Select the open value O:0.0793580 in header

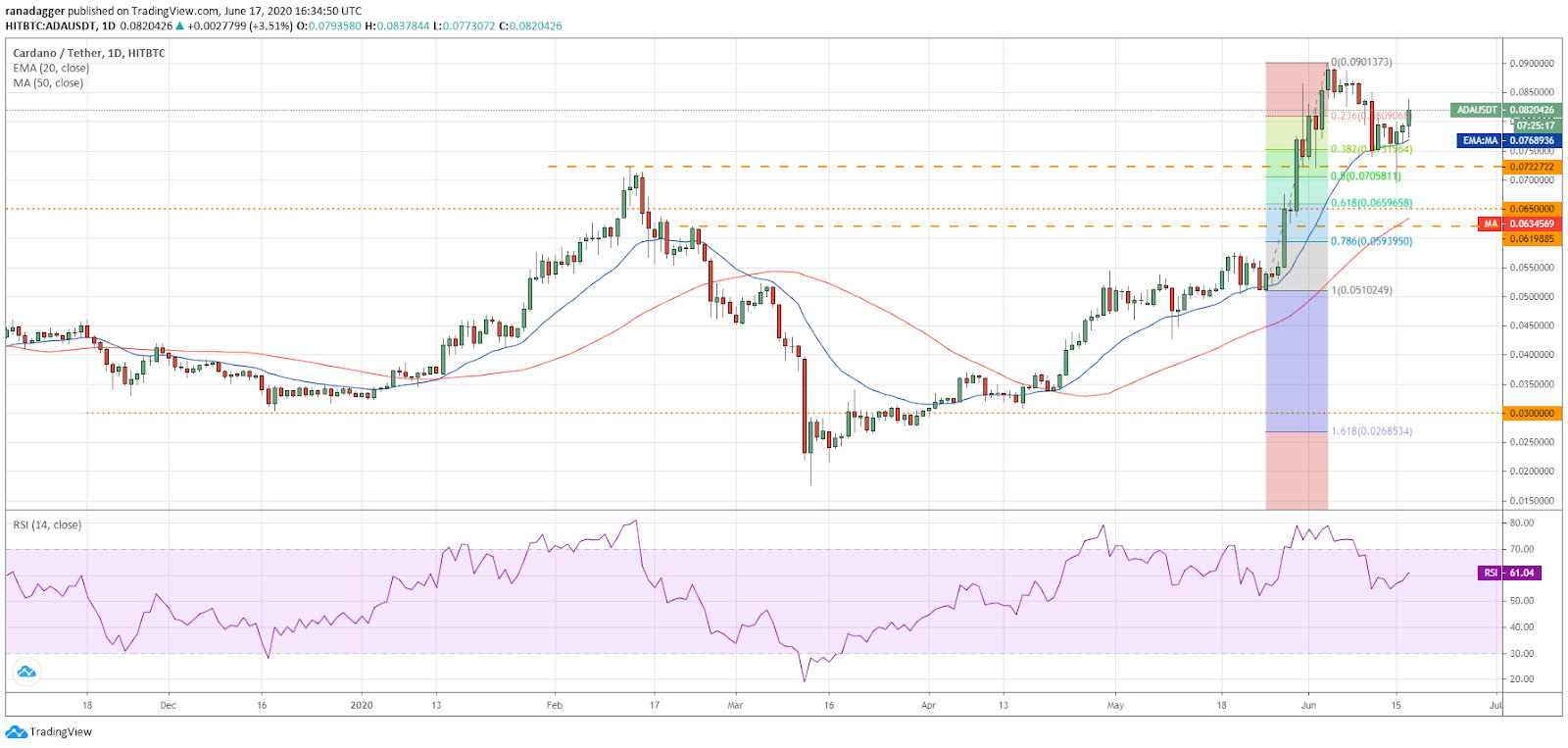[329, 25]
